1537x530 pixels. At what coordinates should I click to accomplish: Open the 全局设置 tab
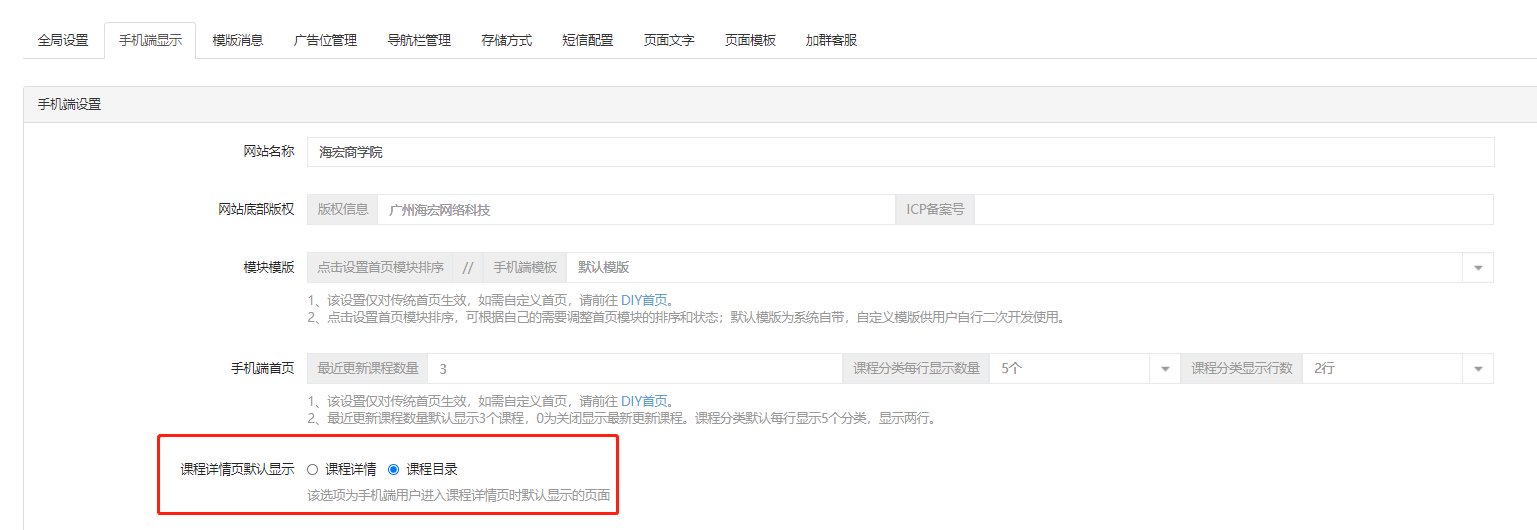pyautogui.click(x=63, y=41)
